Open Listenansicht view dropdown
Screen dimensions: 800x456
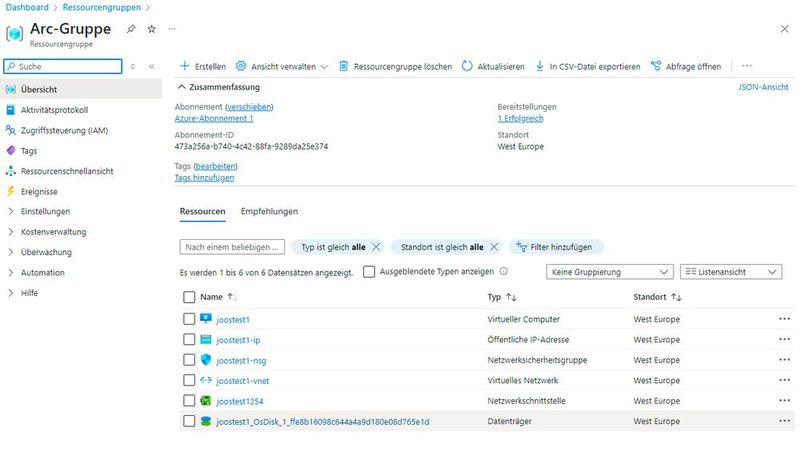click(731, 272)
